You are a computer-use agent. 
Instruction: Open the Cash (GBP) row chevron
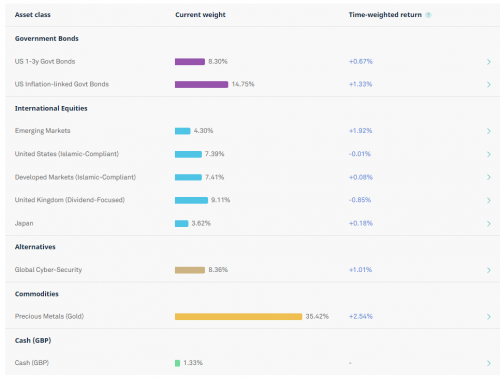489,363
